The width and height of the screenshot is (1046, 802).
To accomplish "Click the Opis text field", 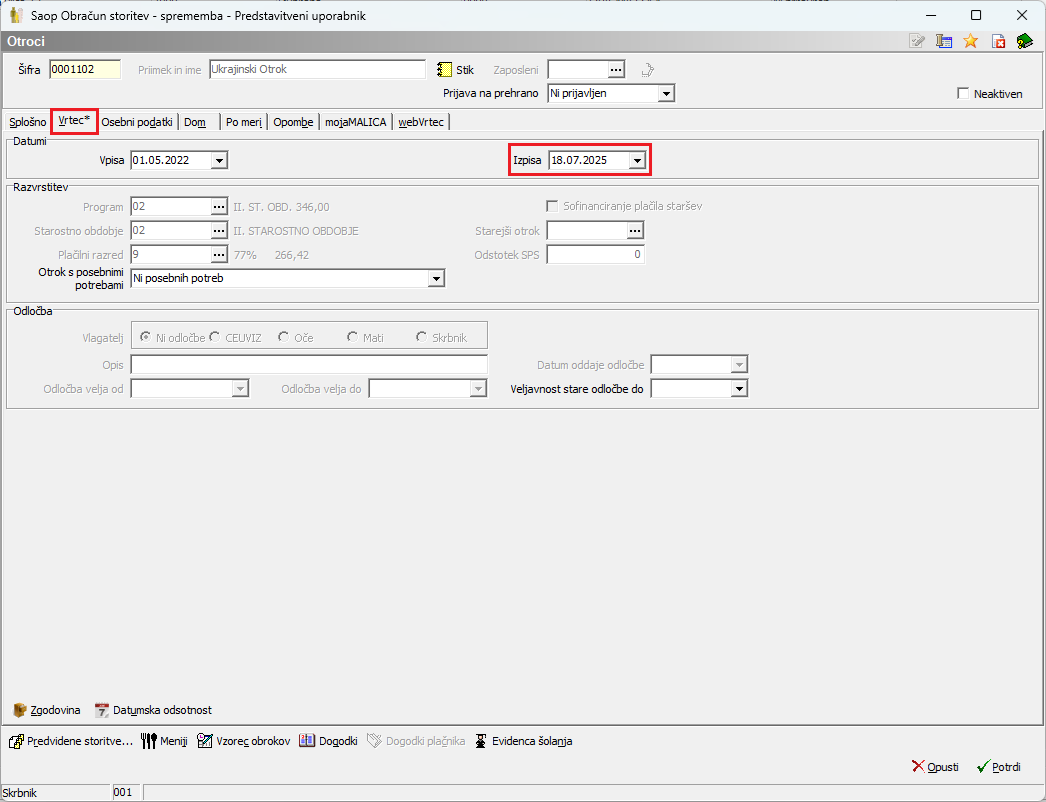I will pyautogui.click(x=309, y=364).
